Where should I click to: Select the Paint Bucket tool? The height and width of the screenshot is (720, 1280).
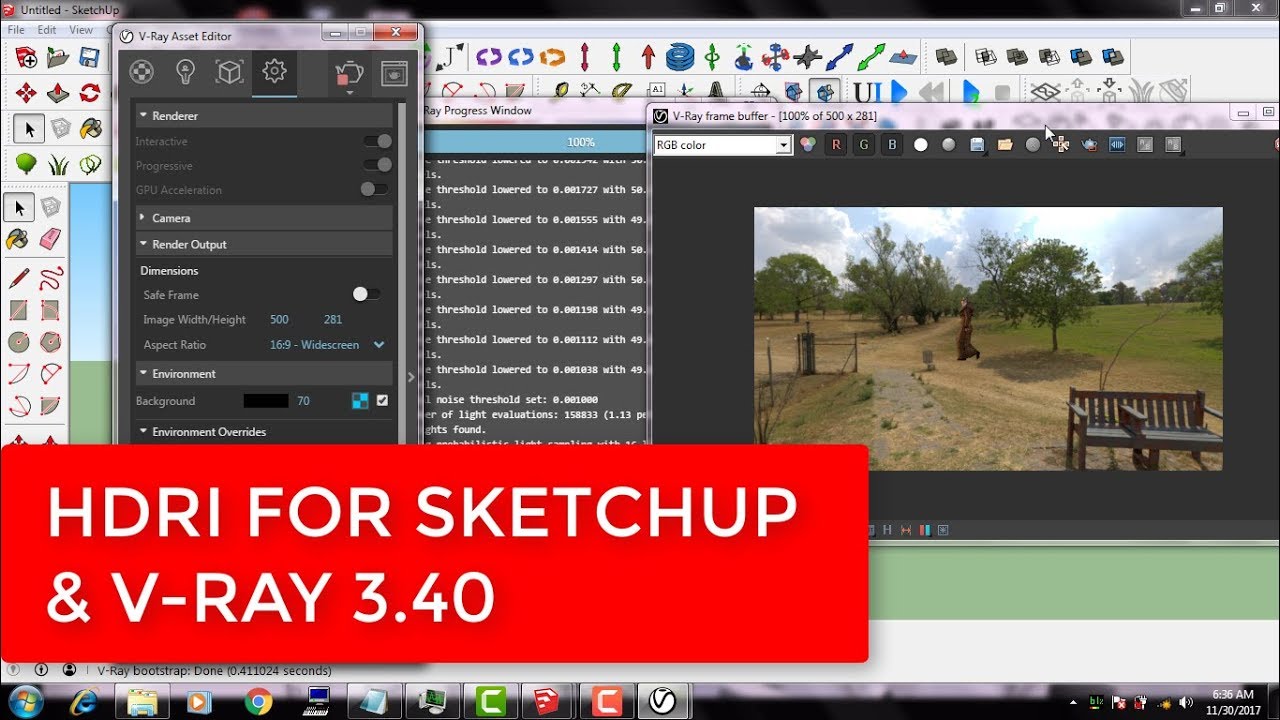pyautogui.click(x=18, y=240)
